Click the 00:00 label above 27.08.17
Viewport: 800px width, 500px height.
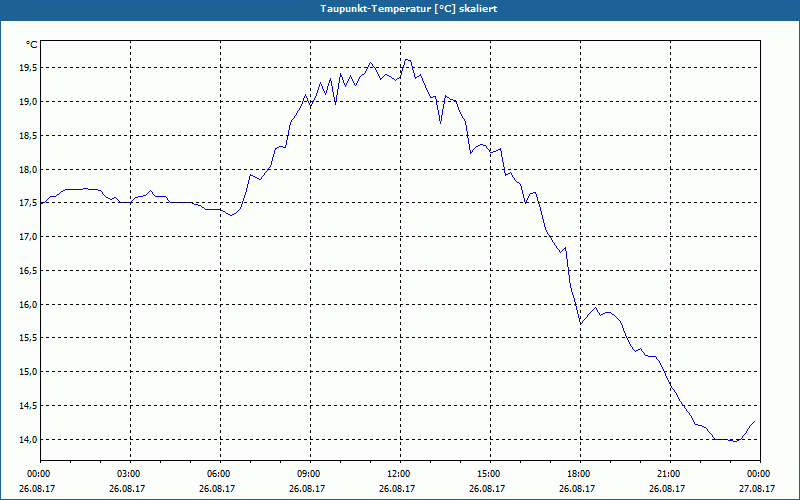760,474
